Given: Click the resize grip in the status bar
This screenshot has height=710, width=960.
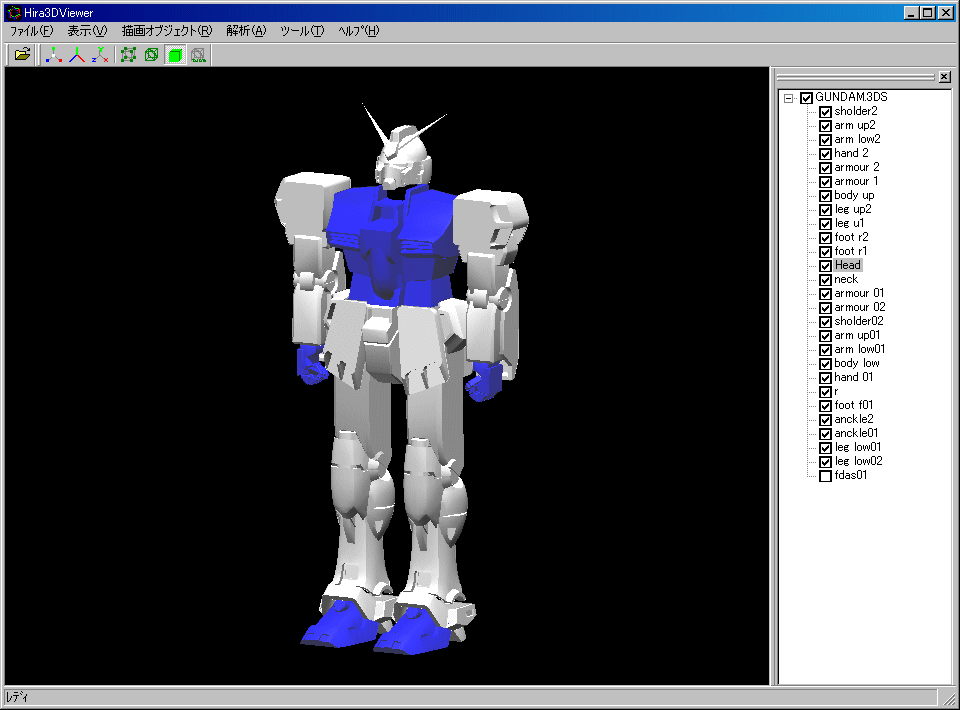Looking at the screenshot, I should tap(950, 698).
